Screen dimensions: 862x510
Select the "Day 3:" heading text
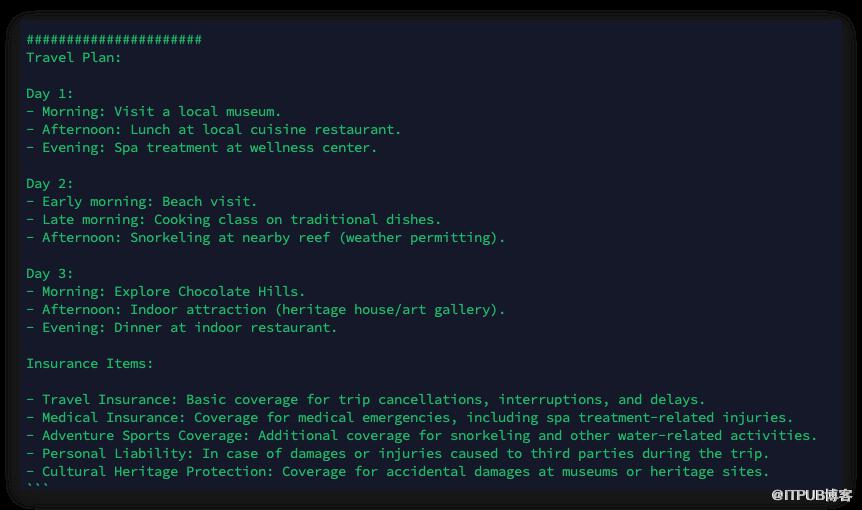tap(50, 273)
